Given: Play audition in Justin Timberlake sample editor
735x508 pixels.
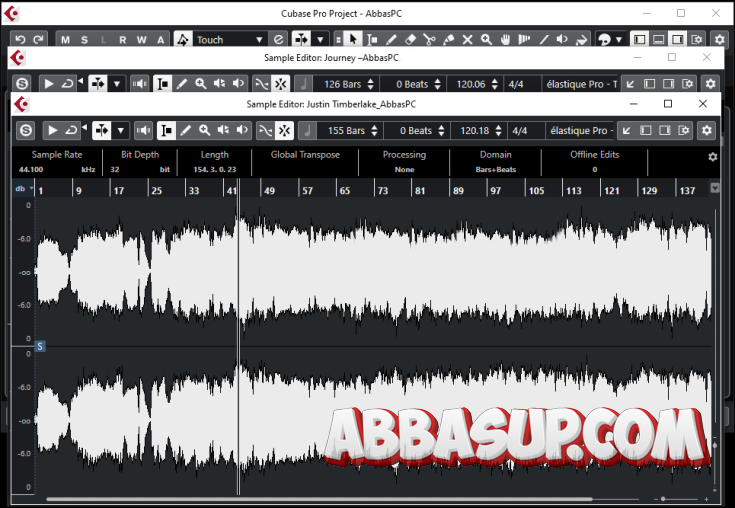Looking at the screenshot, I should click(x=52, y=130).
